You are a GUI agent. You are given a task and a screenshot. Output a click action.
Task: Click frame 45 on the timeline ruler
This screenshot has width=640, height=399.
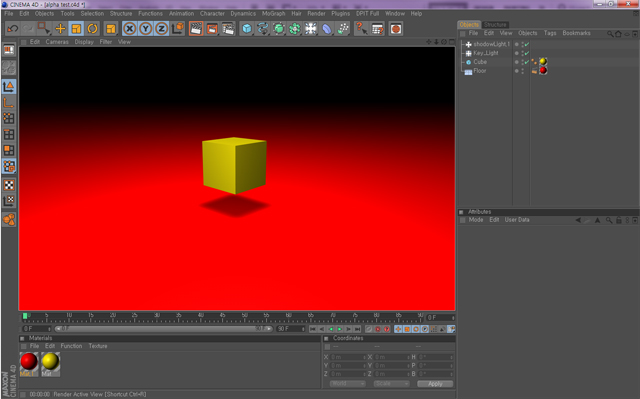(222, 317)
